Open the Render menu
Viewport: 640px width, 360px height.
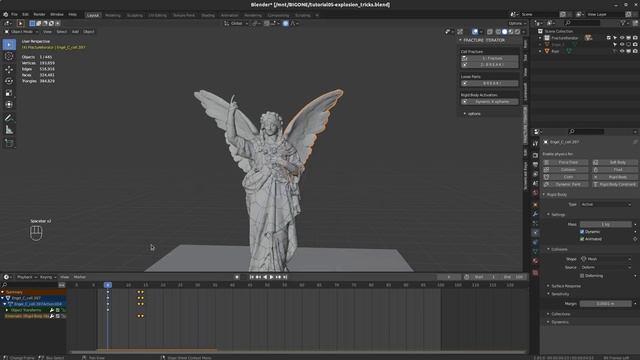39,14
